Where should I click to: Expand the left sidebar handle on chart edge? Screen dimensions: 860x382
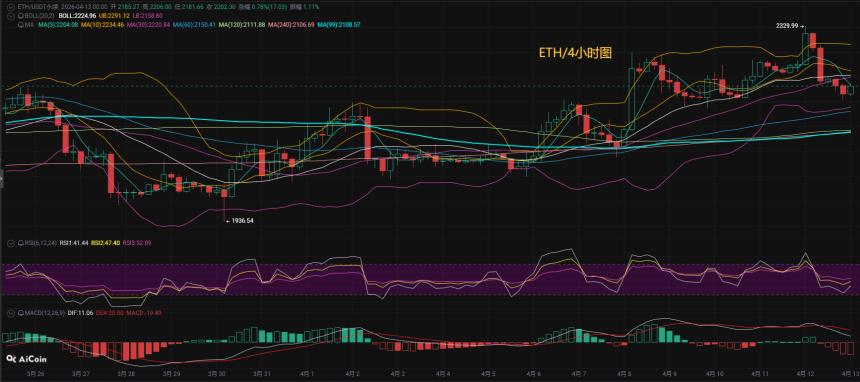point(2,179)
